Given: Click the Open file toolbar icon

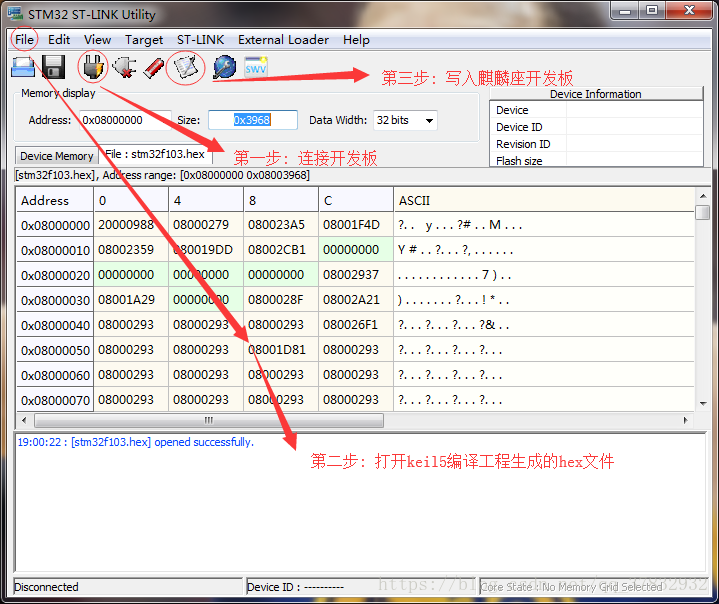Looking at the screenshot, I should point(23,67).
